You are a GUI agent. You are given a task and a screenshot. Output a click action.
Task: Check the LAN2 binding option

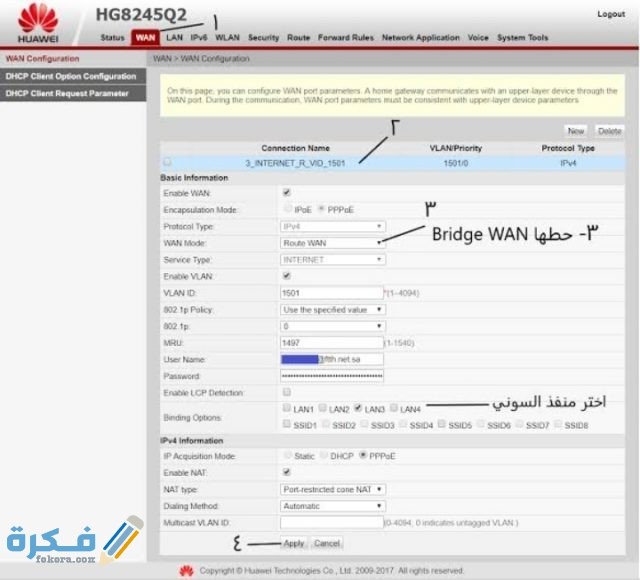322,408
